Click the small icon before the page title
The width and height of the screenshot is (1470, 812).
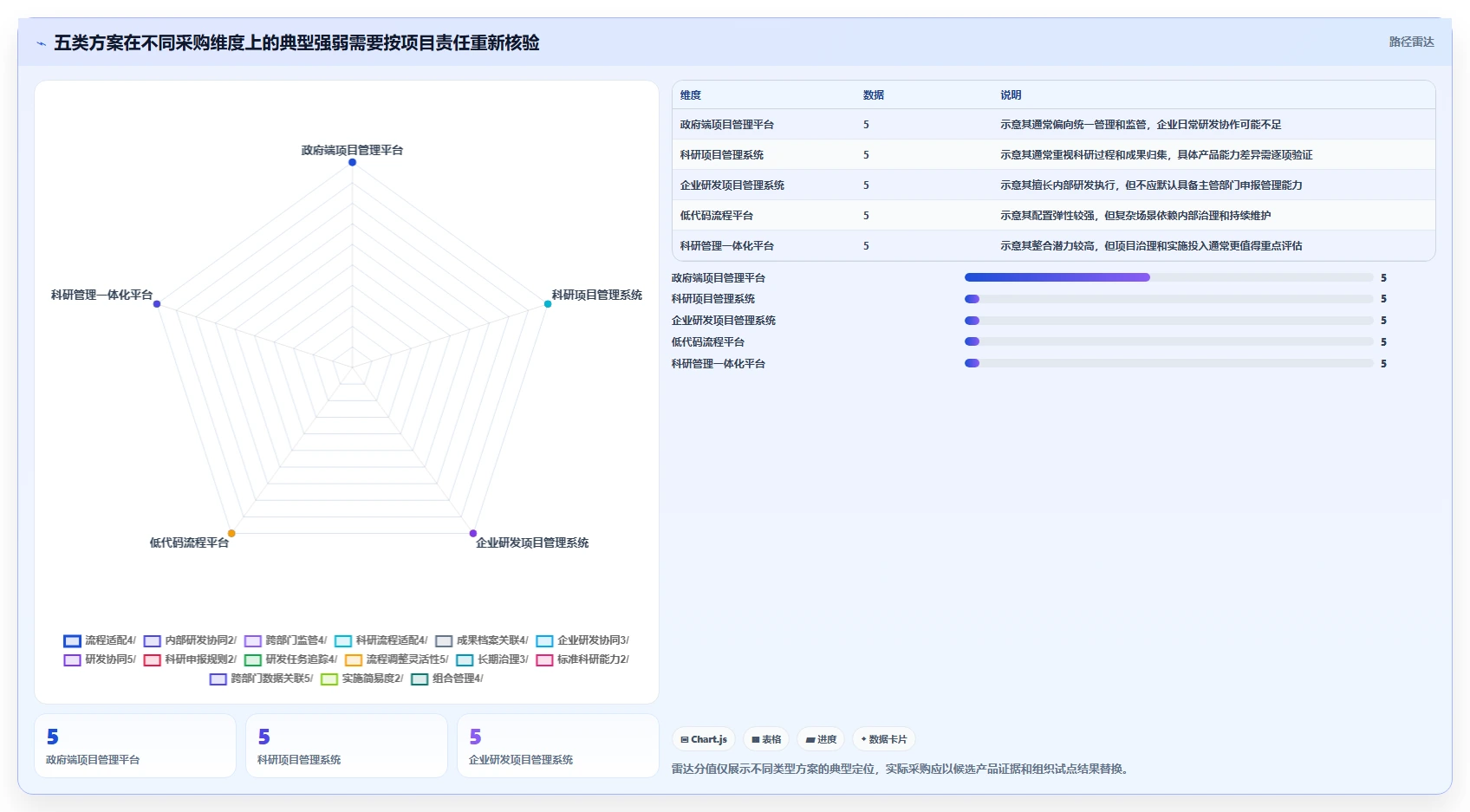[x=41, y=43]
